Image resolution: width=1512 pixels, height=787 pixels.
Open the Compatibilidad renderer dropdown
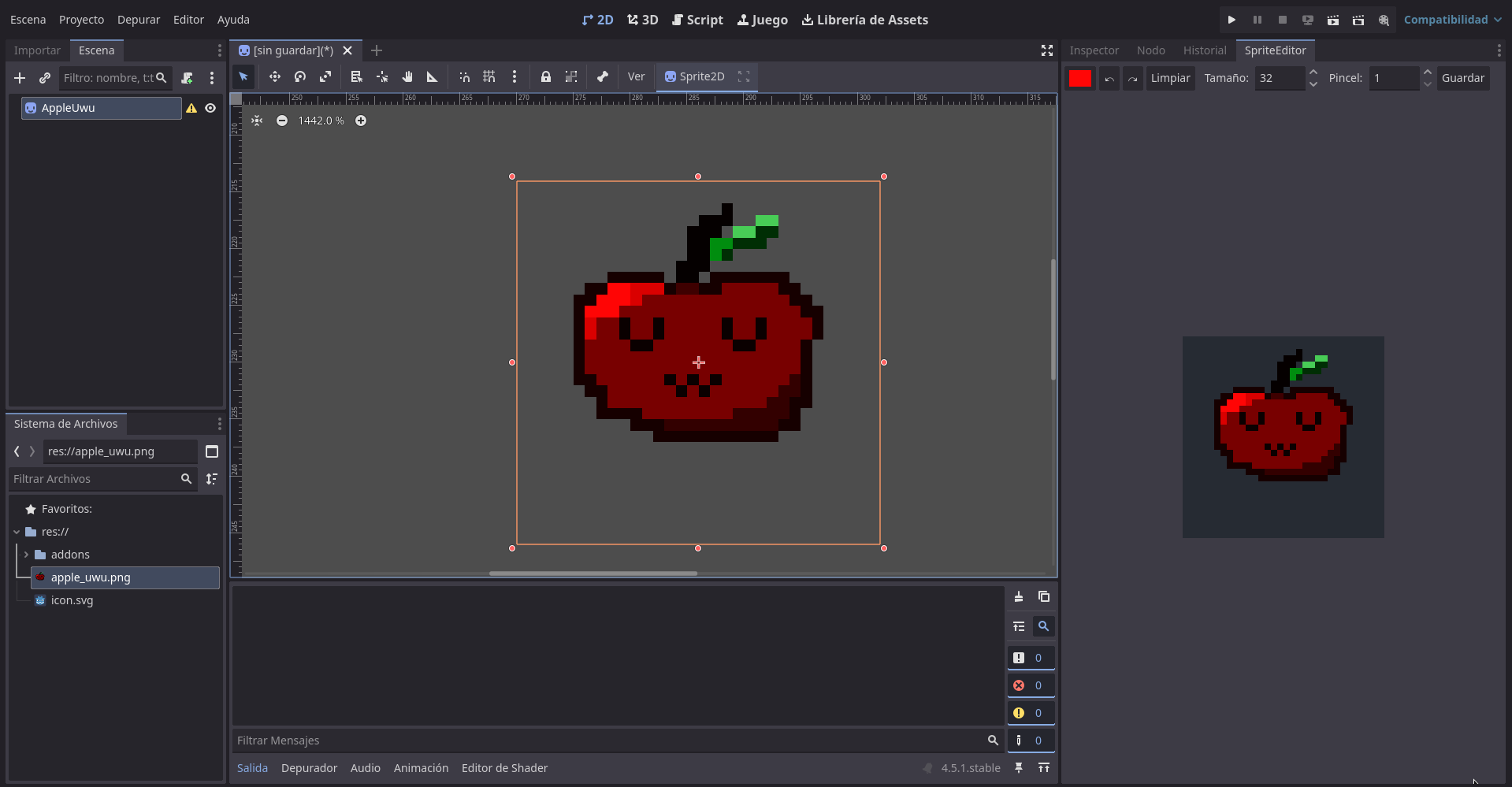click(x=1452, y=20)
